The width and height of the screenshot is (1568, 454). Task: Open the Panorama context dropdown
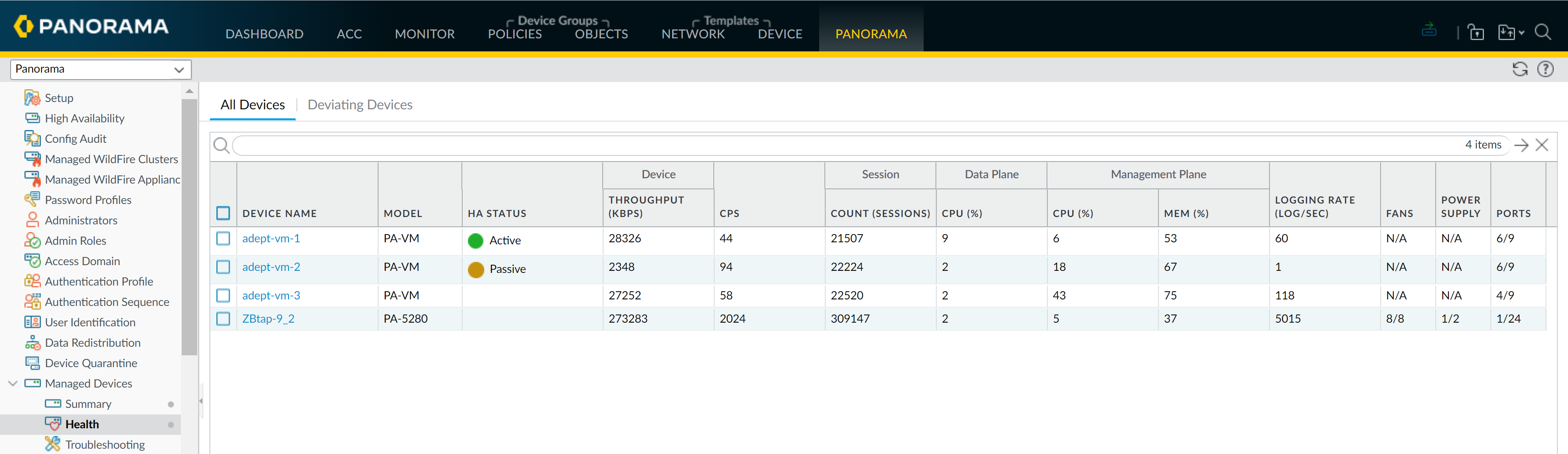click(x=101, y=69)
